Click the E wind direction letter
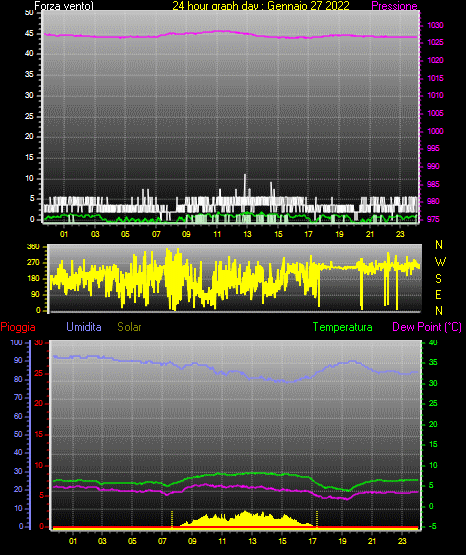Image resolution: width=466 pixels, height=555 pixels. [438, 295]
